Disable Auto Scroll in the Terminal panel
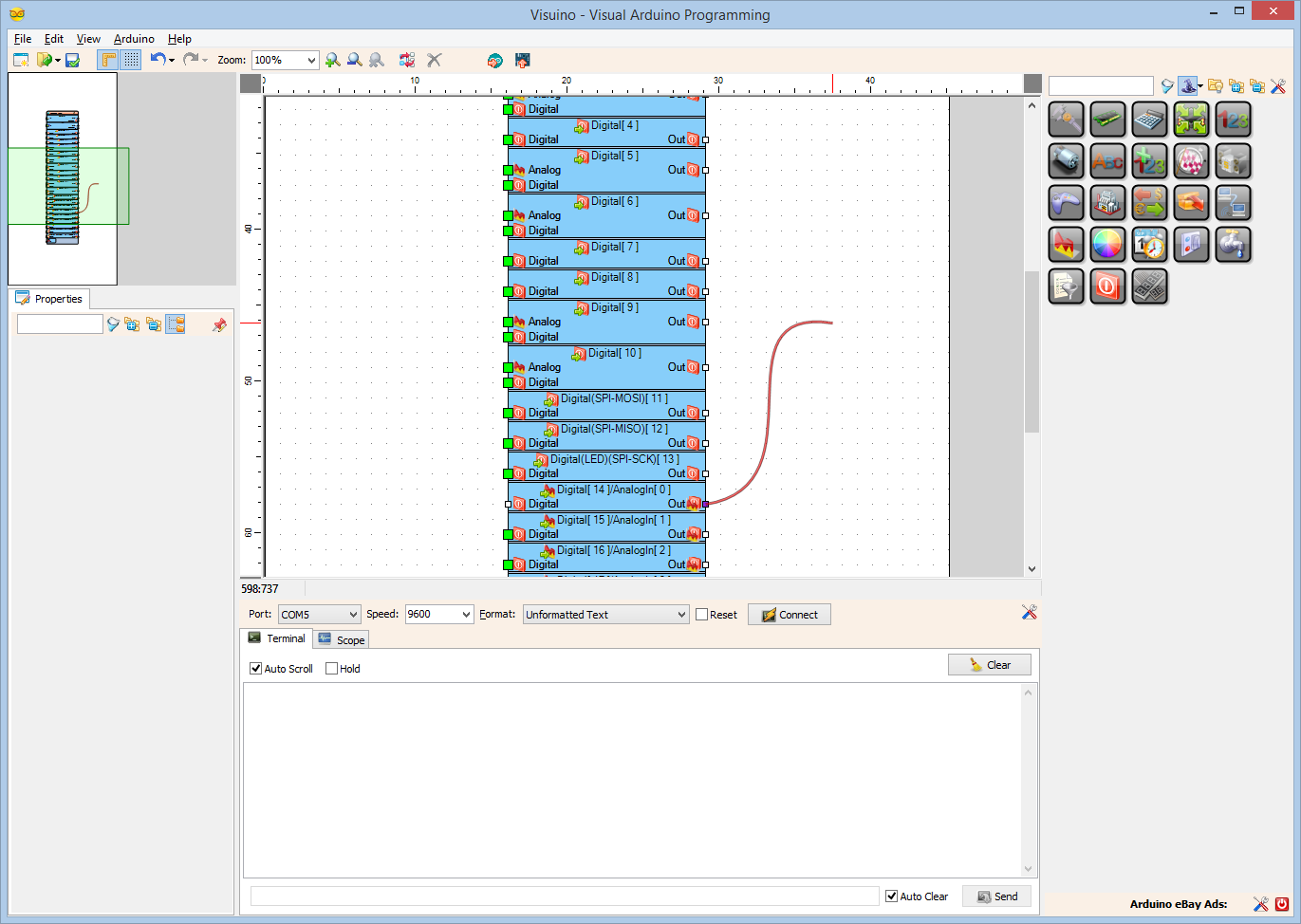This screenshot has width=1301, height=924. 255,668
